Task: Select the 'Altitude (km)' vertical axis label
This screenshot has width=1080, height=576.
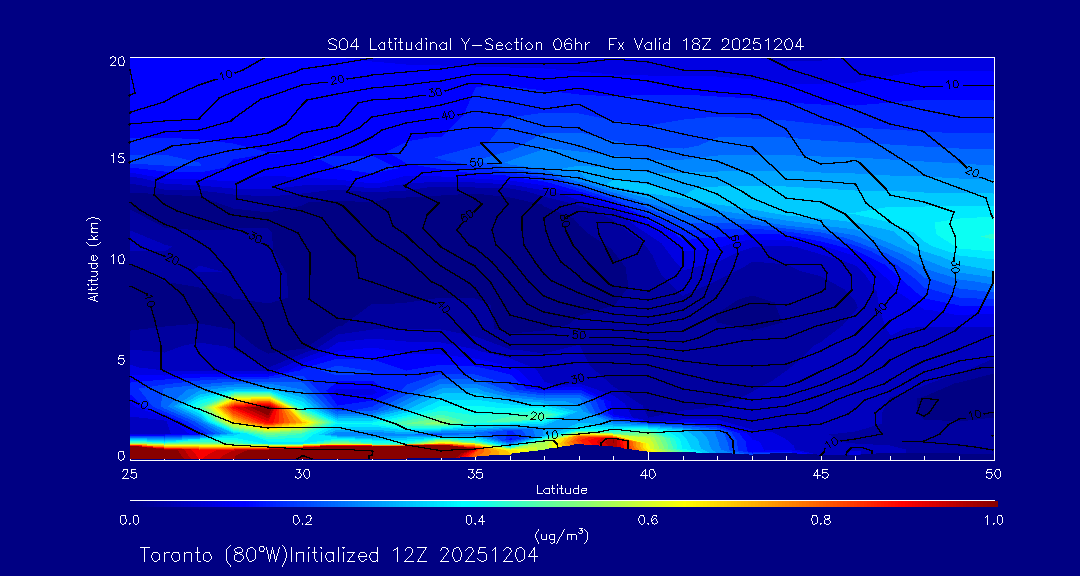Action: 93,258
